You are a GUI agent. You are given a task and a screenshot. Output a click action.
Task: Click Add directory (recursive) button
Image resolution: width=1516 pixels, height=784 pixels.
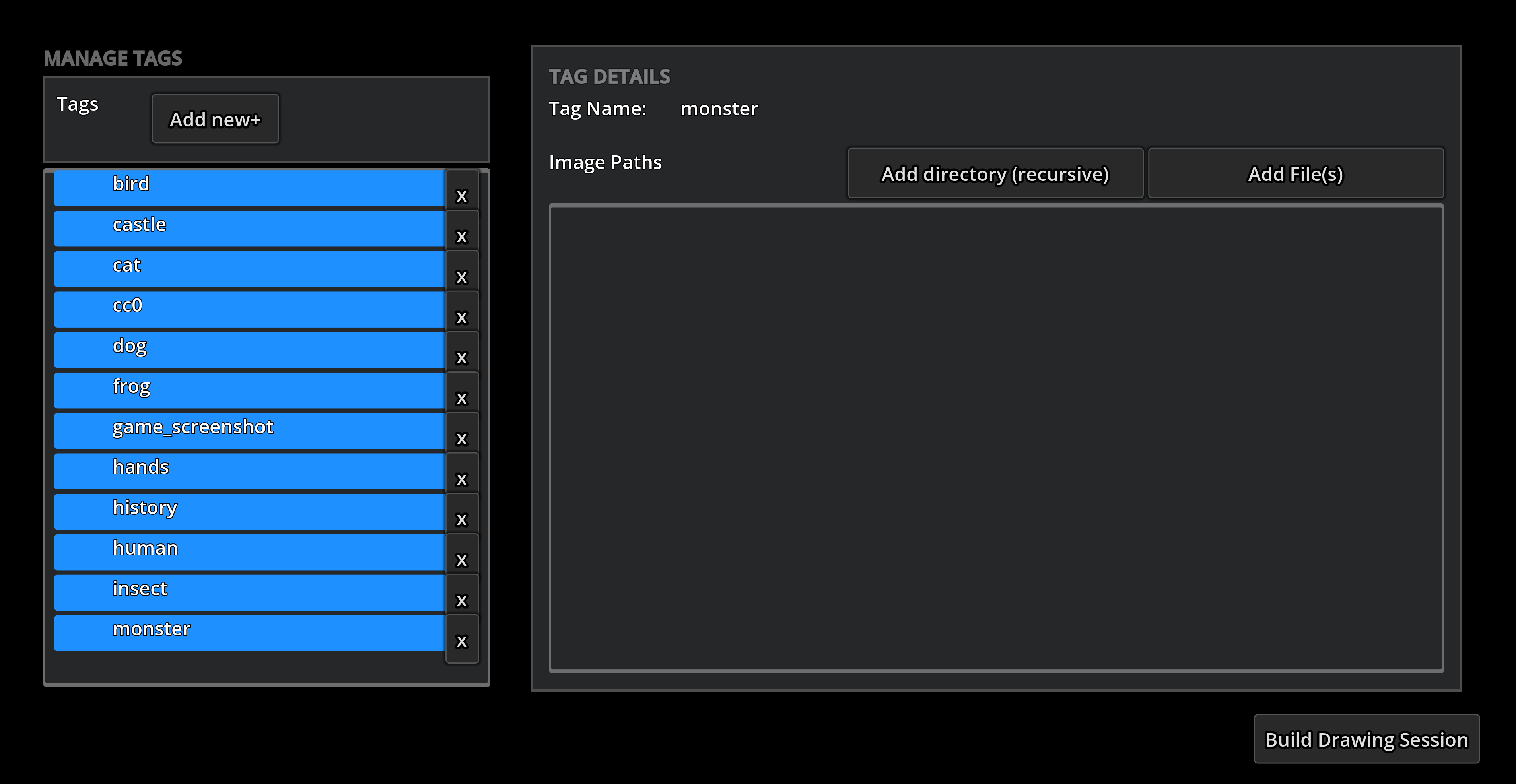(995, 173)
